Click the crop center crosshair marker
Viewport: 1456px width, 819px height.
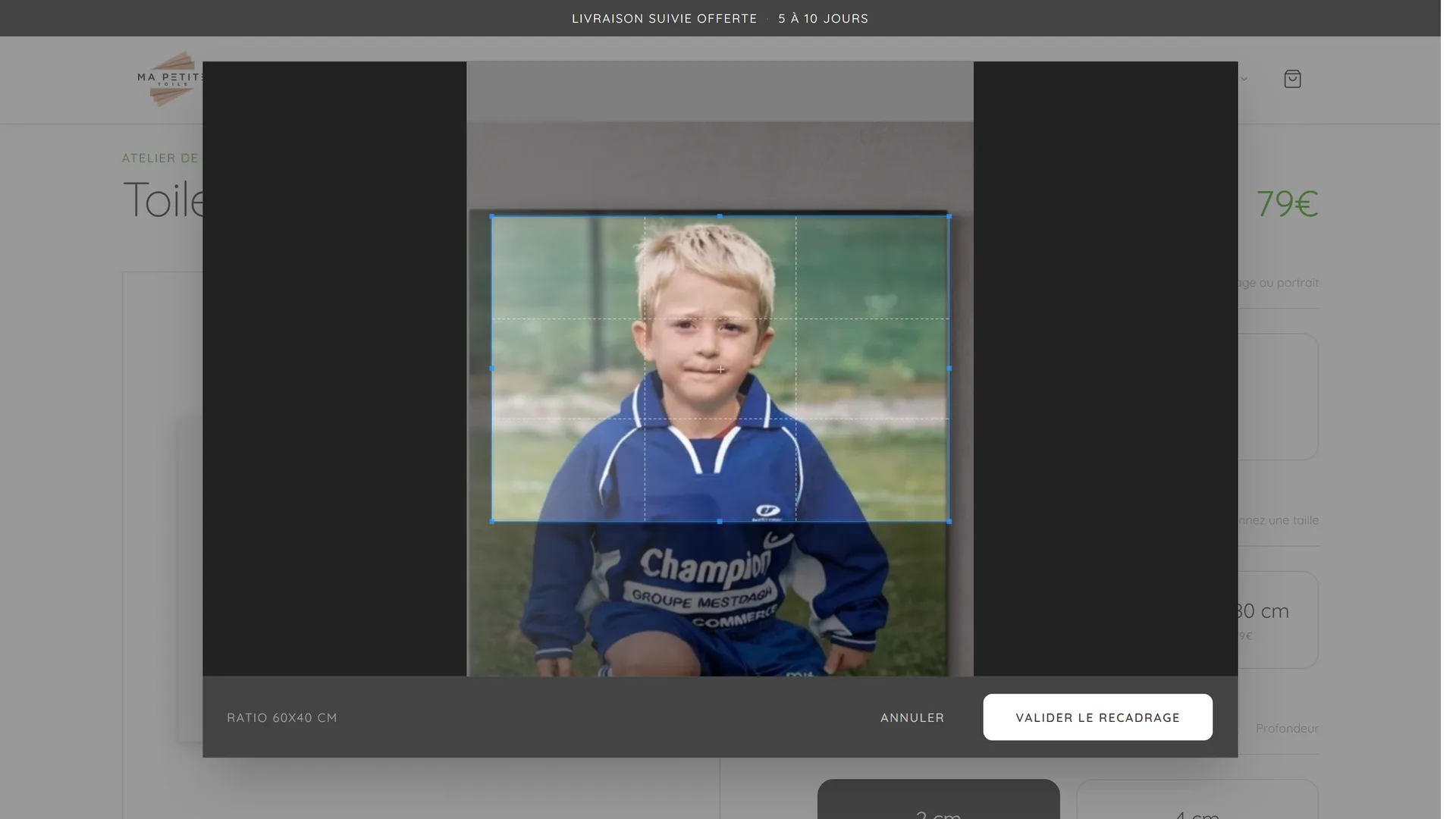tap(720, 369)
